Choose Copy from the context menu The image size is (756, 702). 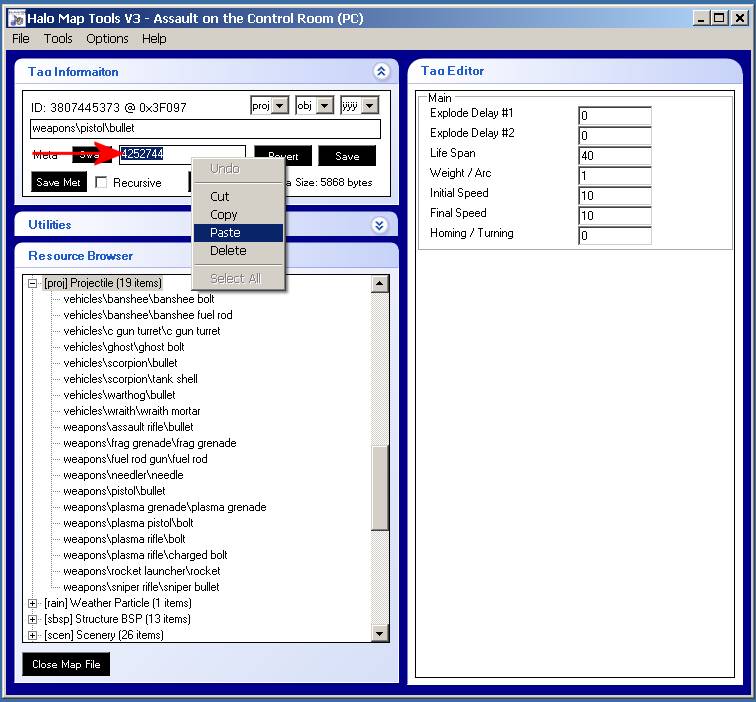238,215
